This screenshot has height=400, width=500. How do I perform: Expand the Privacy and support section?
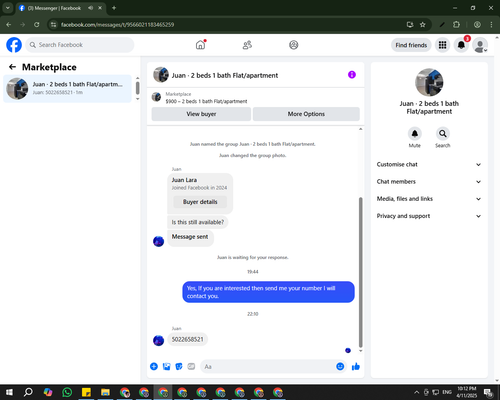coord(429,216)
